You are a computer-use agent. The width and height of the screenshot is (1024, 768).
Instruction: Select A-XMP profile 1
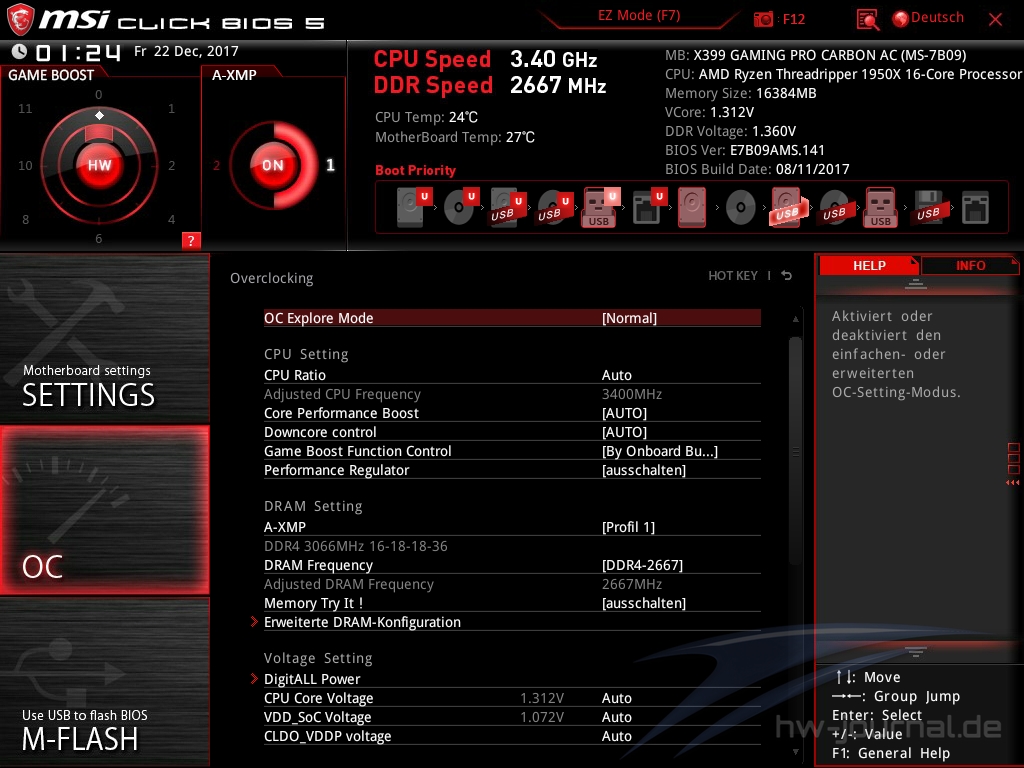pyautogui.click(x=330, y=165)
